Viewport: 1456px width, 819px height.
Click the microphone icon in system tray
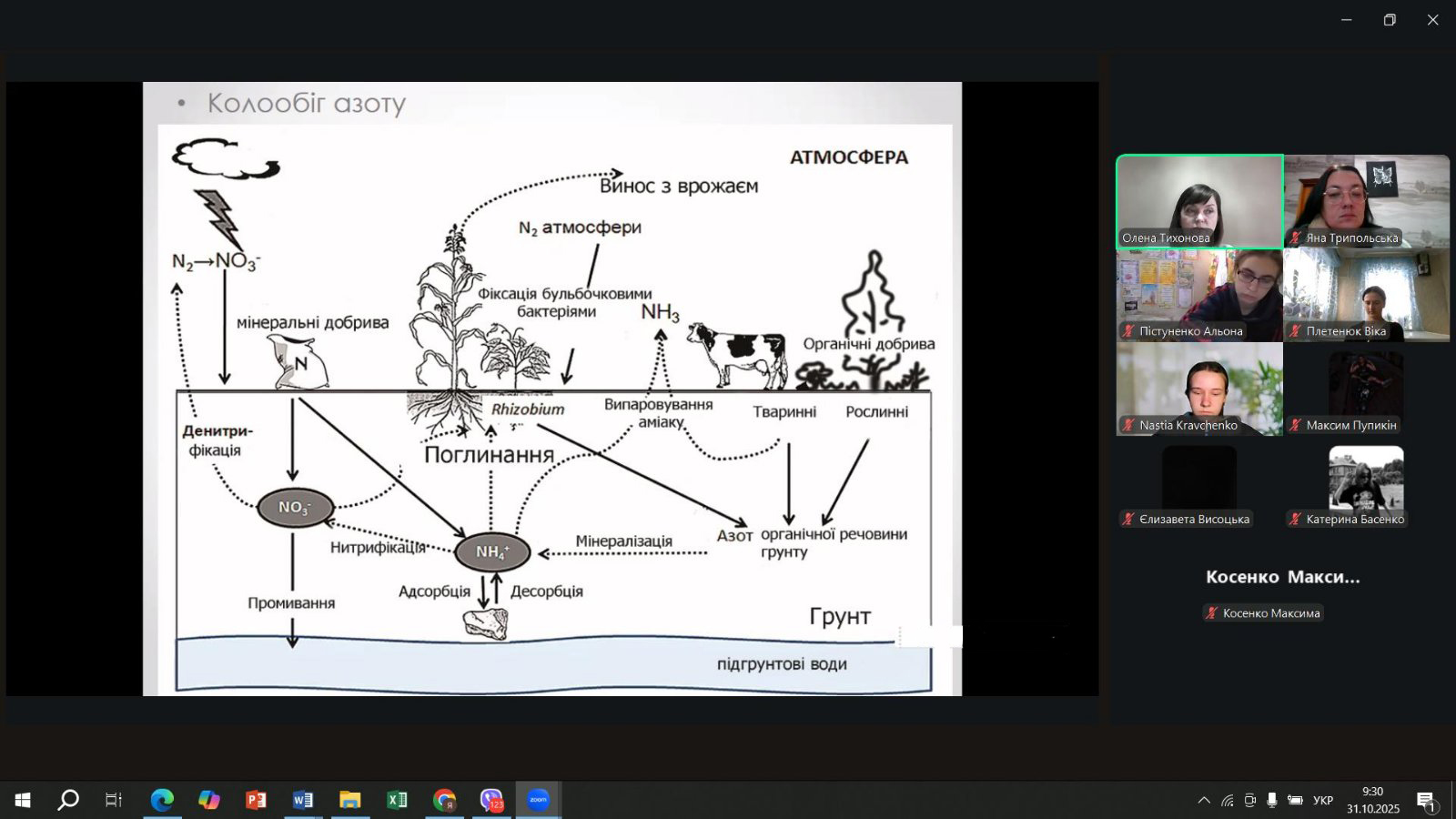1272,800
